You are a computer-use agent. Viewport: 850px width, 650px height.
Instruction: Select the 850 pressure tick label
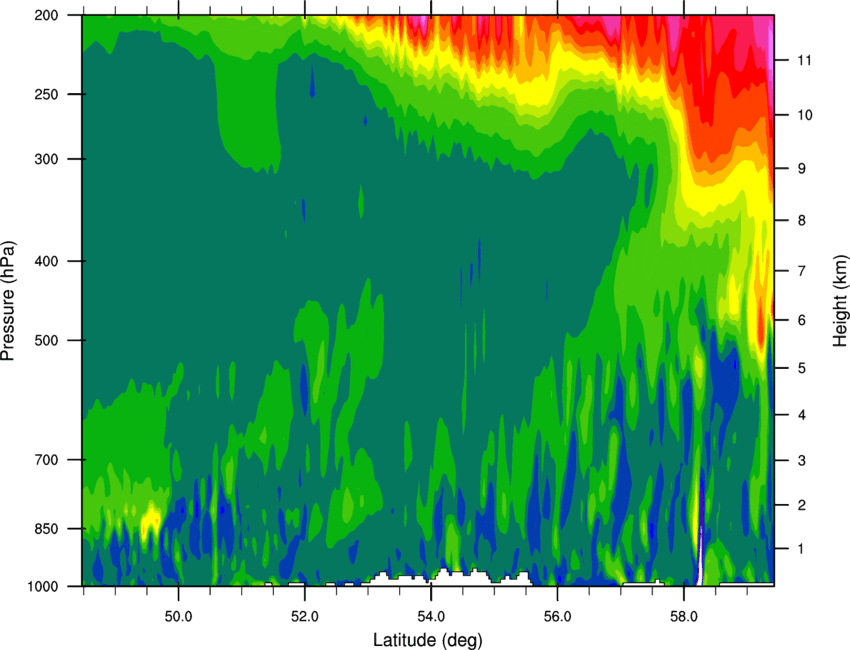pyautogui.click(x=46, y=529)
